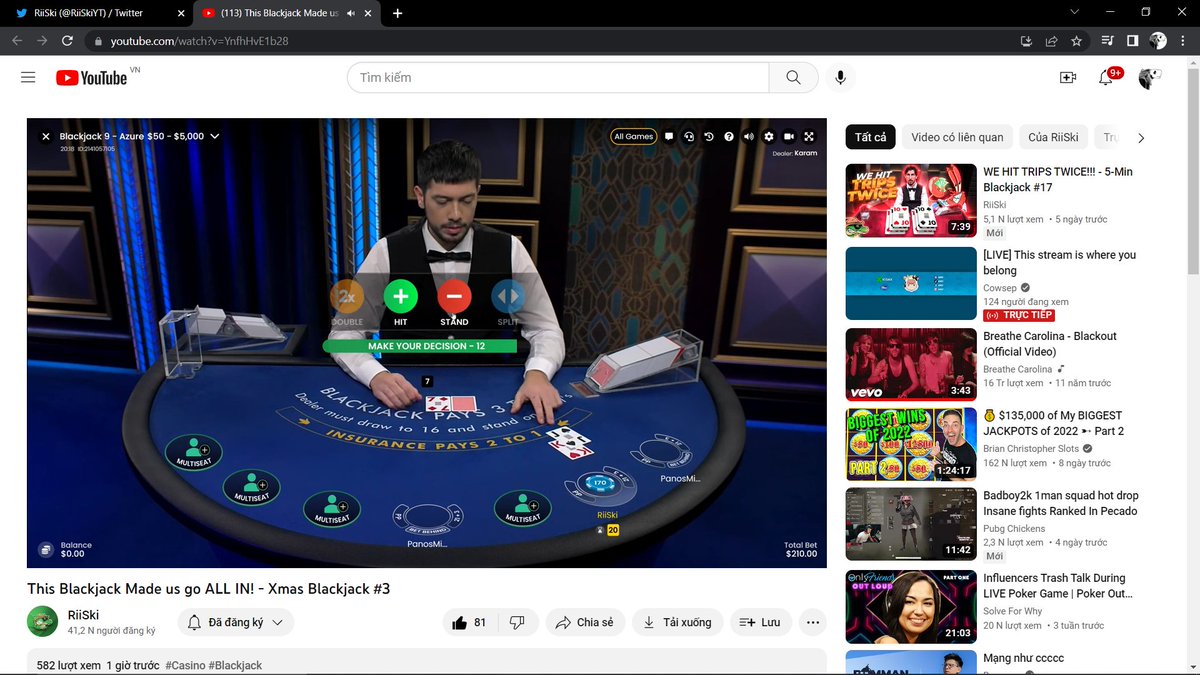Click the red STAND button
Image resolution: width=1200 pixels, height=675 pixels.
[454, 296]
